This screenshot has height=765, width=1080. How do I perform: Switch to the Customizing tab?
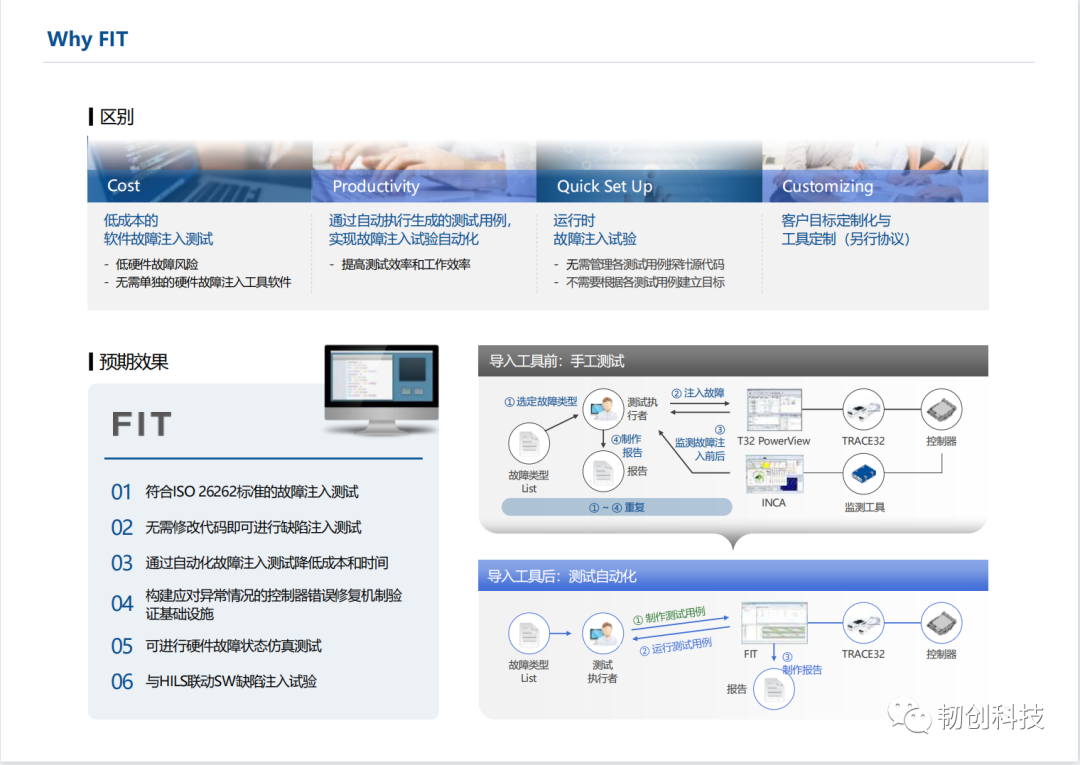[828, 186]
